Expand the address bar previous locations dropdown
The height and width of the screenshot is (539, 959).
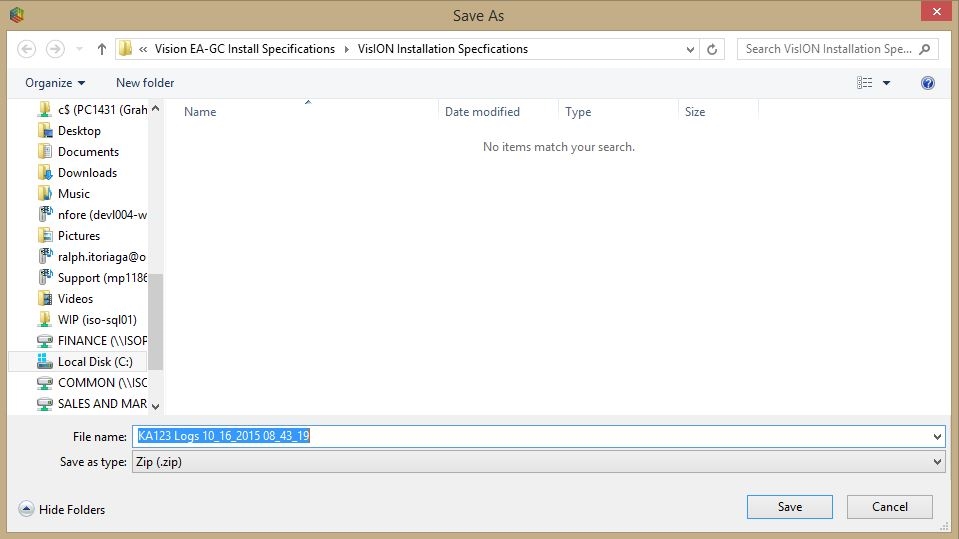[691, 49]
